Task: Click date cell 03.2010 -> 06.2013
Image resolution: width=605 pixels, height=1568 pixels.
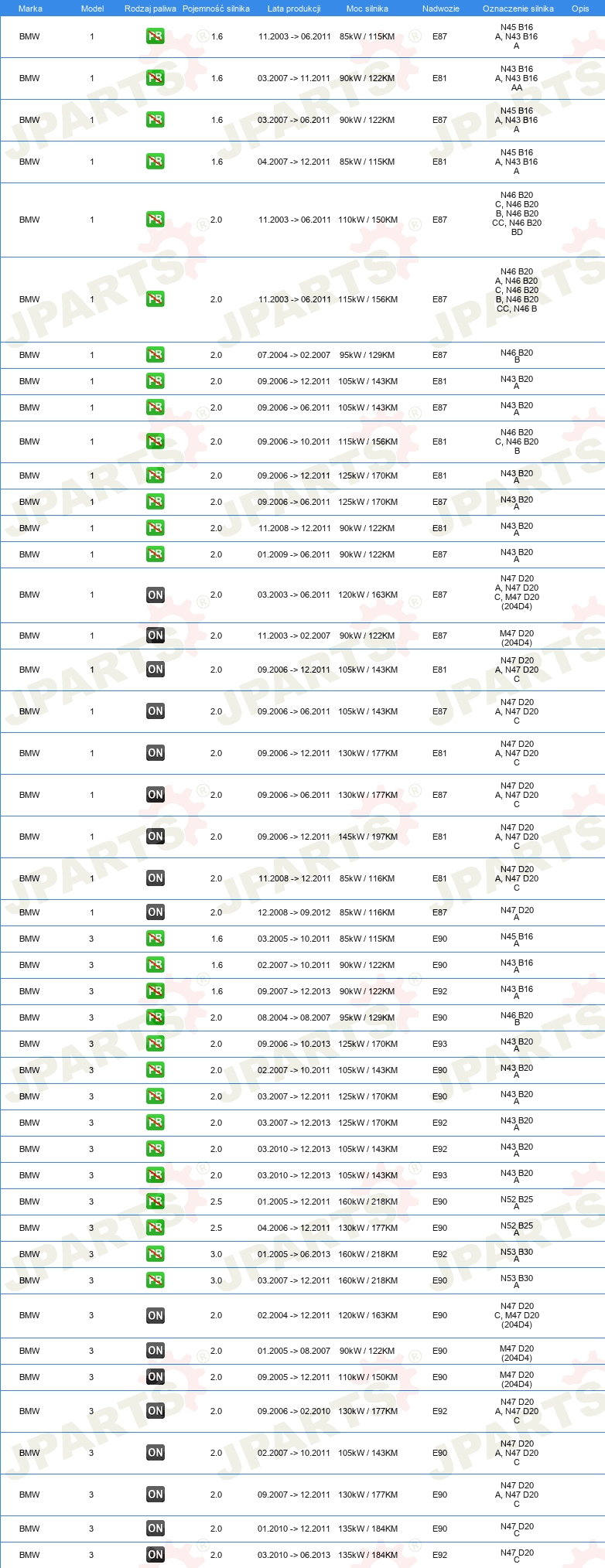Action: pos(294,1555)
